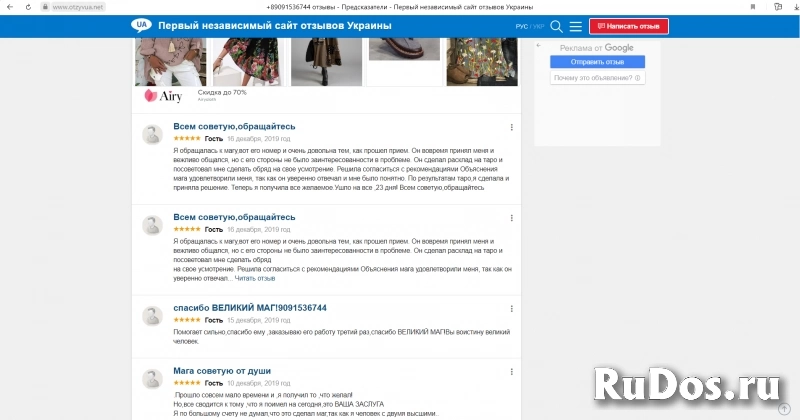Open the hamburger menu in header

point(575,26)
